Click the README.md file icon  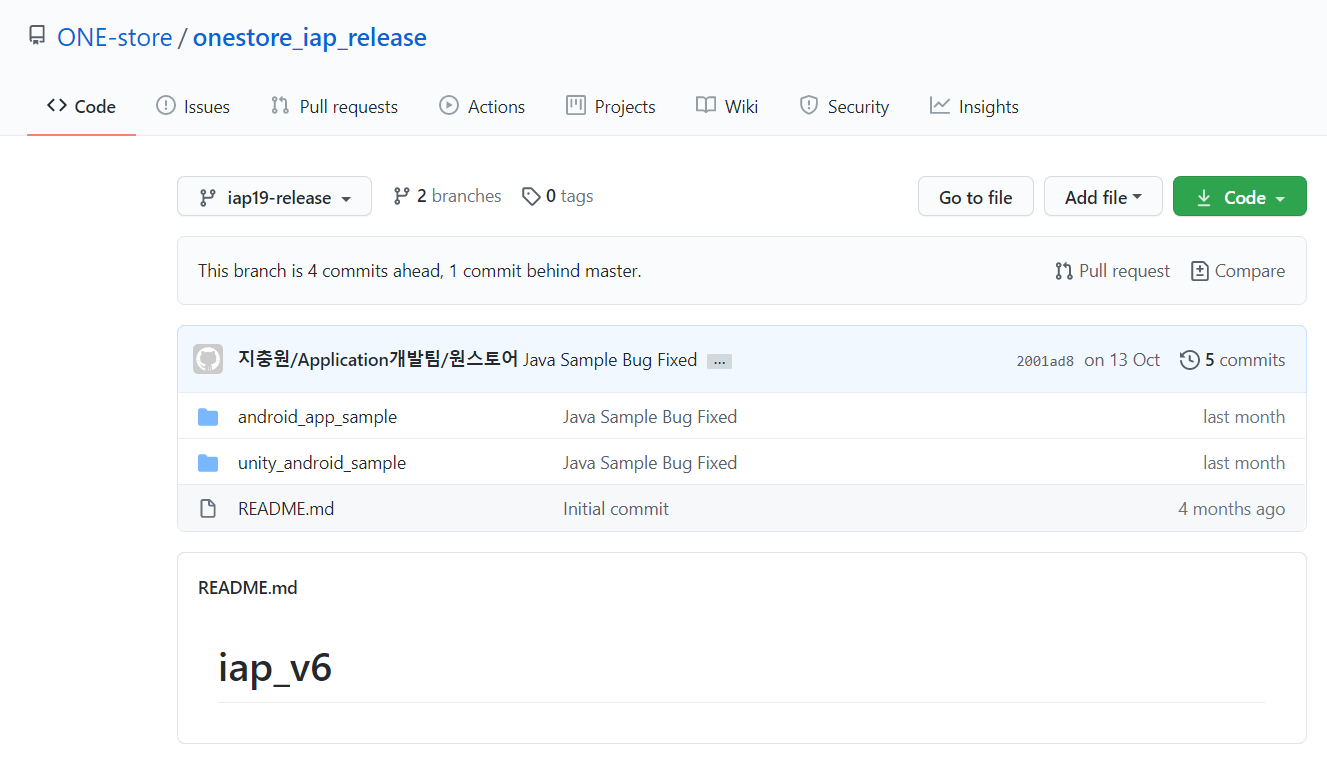point(208,509)
